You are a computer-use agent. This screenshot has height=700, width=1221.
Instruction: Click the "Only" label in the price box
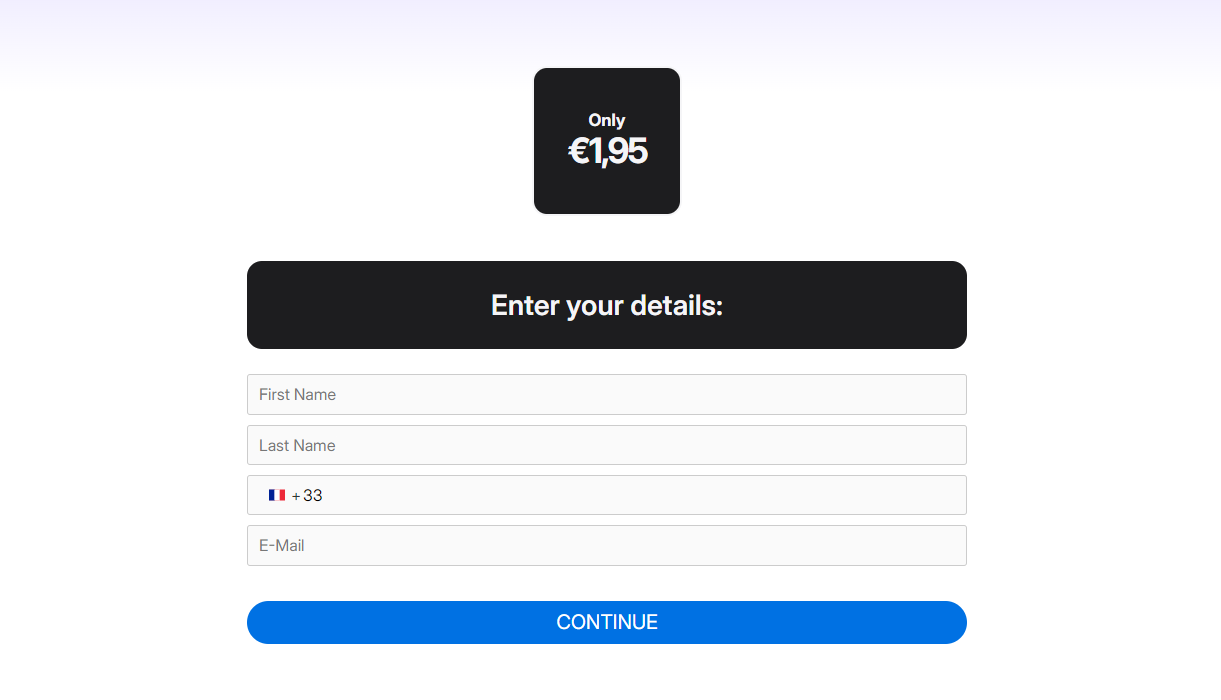click(x=607, y=120)
